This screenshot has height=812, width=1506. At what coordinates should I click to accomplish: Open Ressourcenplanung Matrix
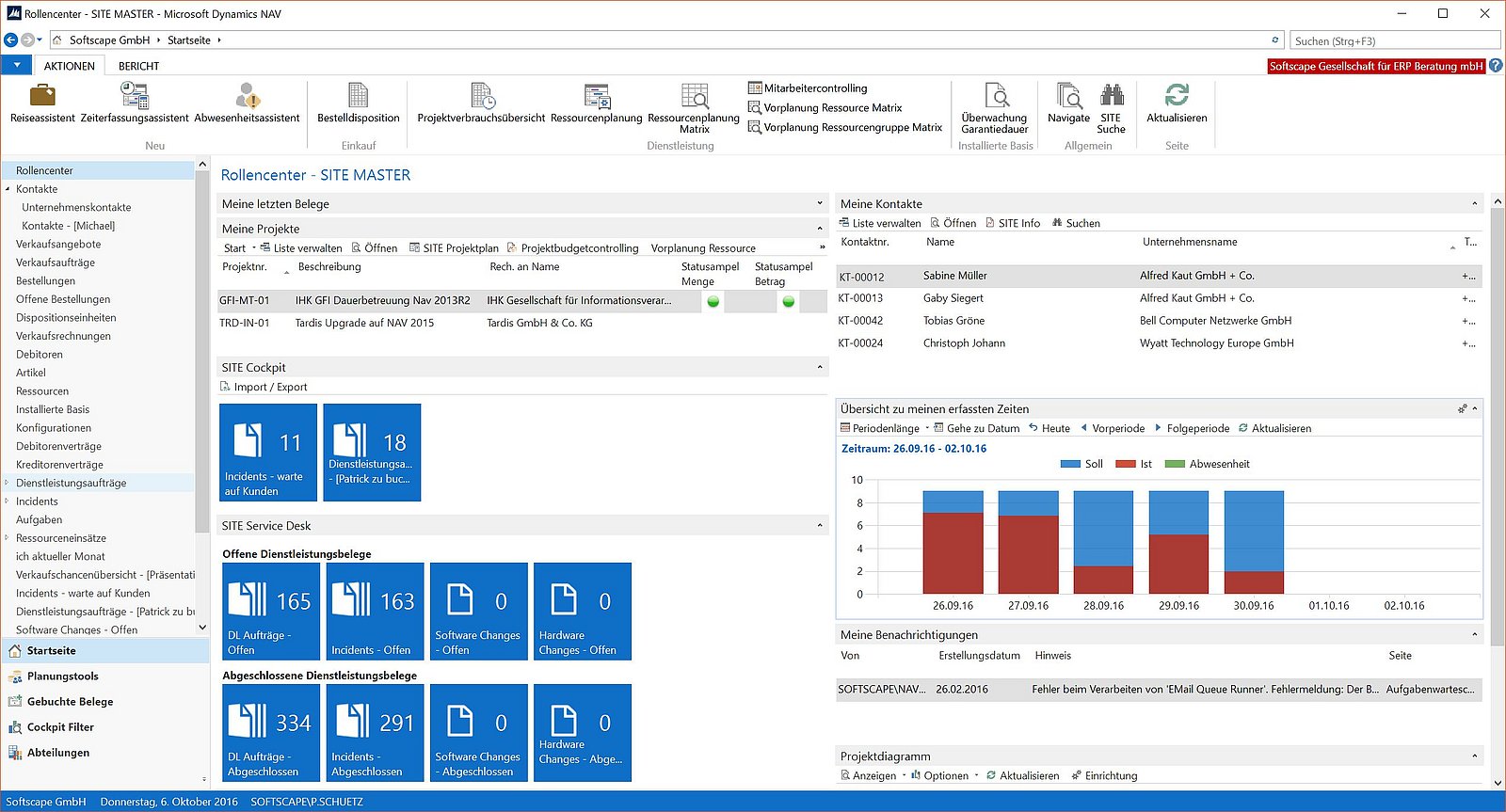[x=694, y=108]
